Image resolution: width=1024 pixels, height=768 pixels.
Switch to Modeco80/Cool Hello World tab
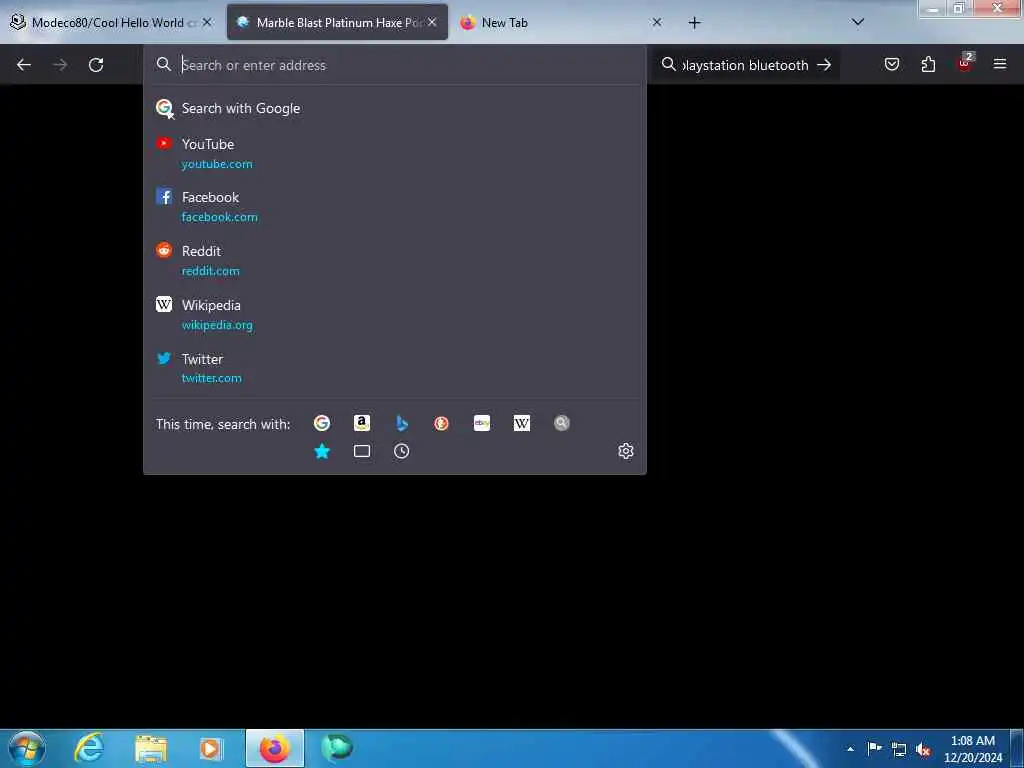112,22
